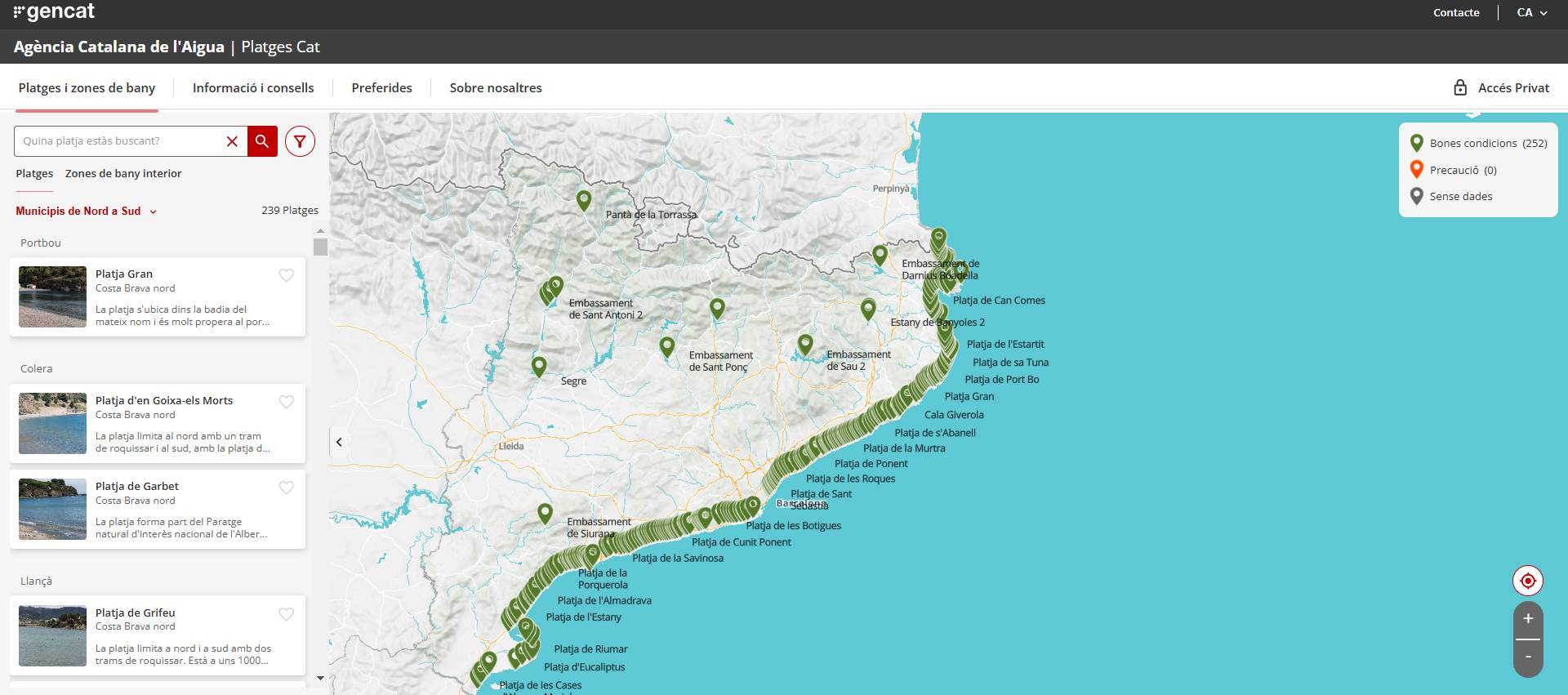The image size is (1568, 695).
Task: Click the Accés Privat link
Action: [x=1513, y=87]
